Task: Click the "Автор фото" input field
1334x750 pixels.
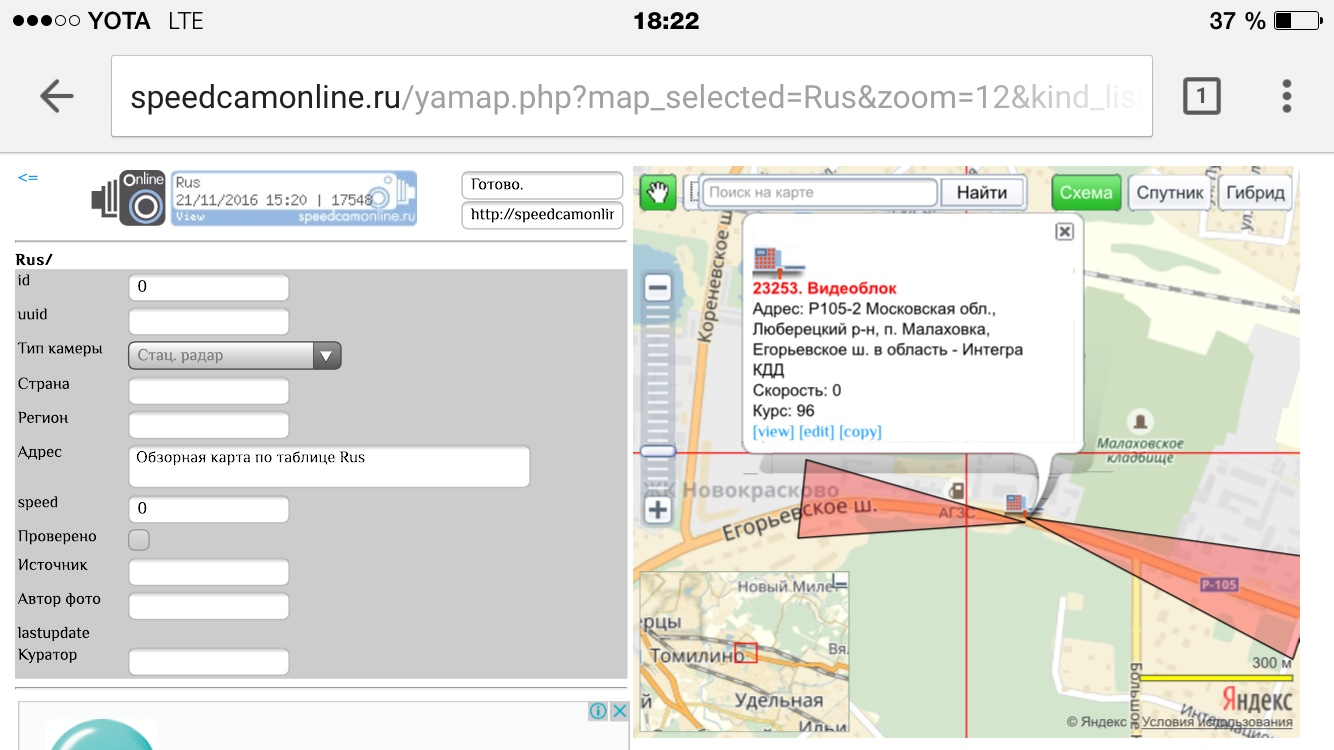Action: click(209, 606)
